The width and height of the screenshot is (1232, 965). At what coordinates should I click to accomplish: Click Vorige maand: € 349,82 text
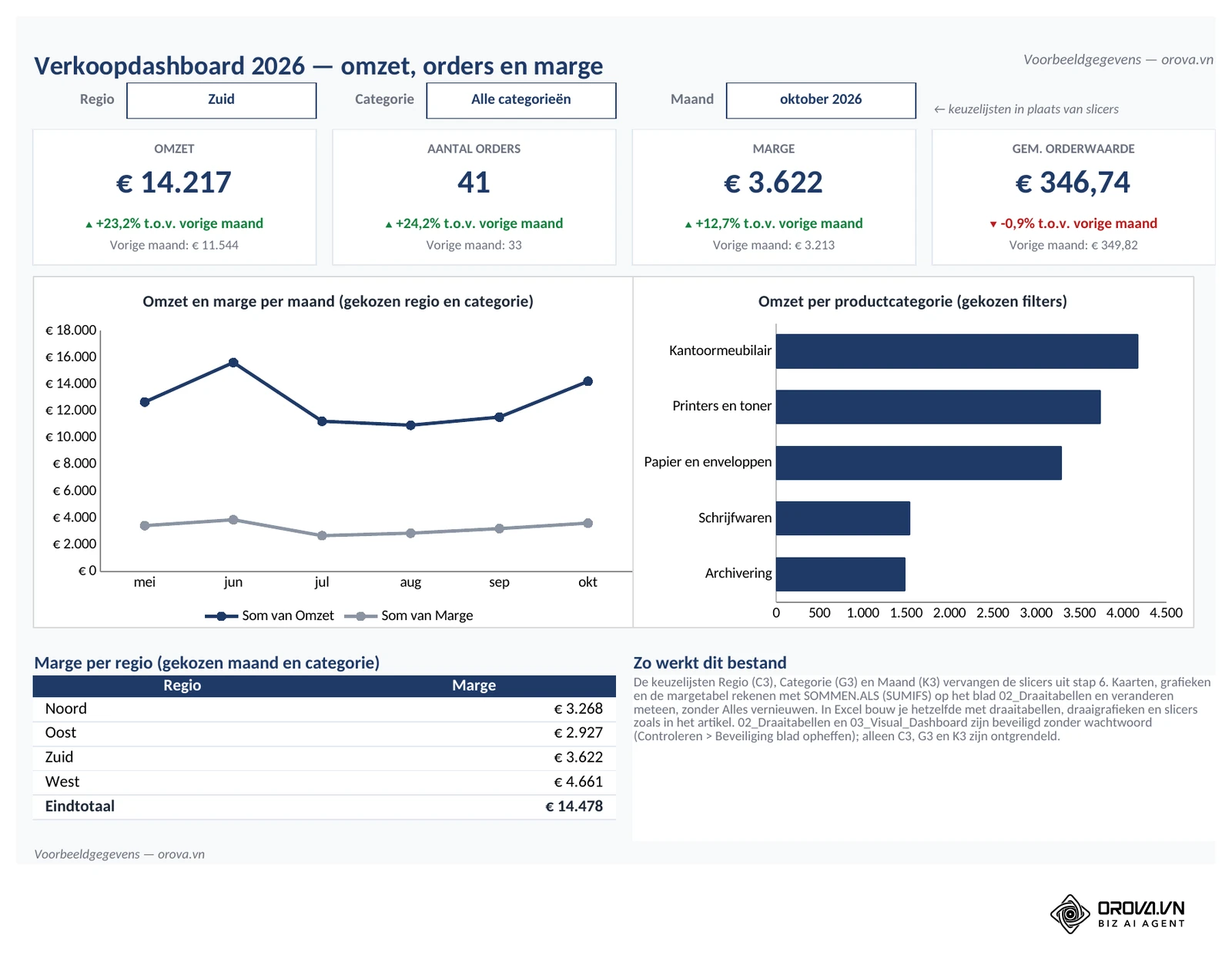click(1073, 246)
